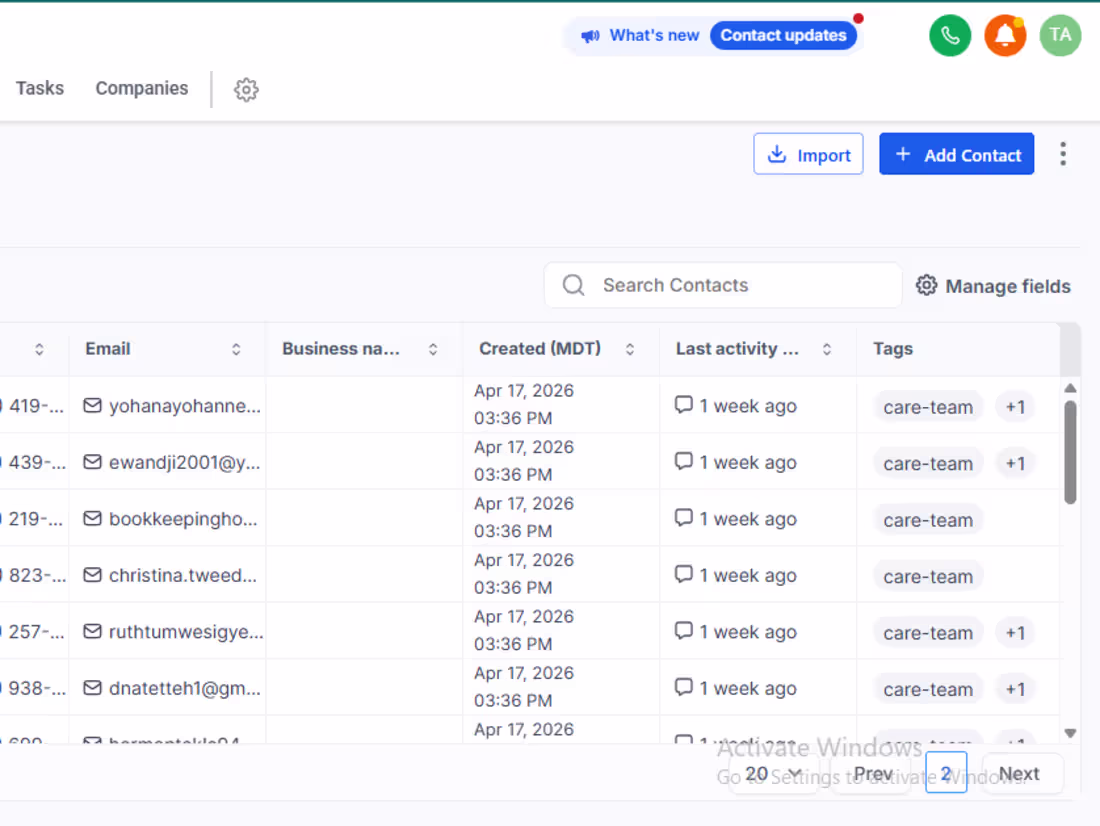This screenshot has width=1100, height=826.
Task: Click the email icon for ruthtumwesigye
Action: [93, 632]
